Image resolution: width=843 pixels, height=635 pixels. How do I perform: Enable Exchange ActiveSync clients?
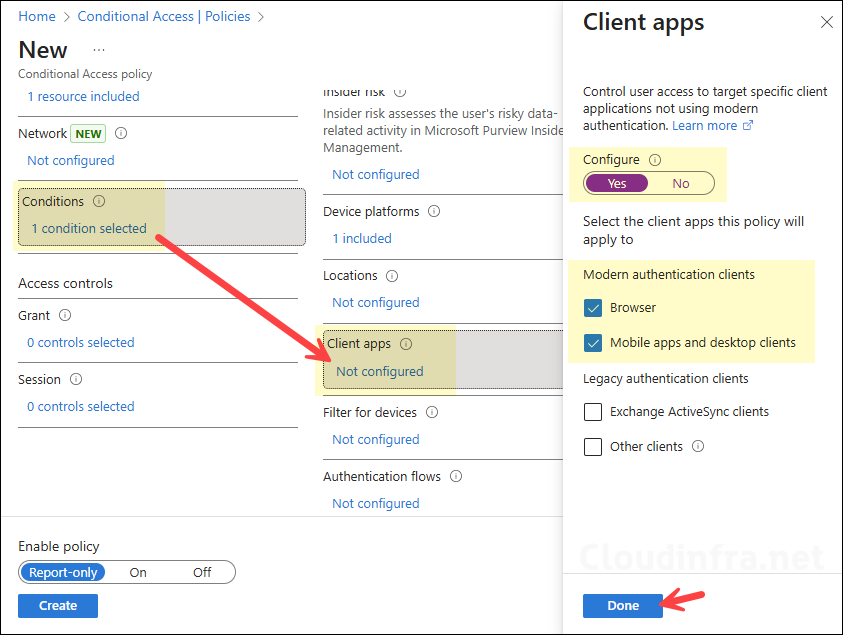[x=593, y=411]
